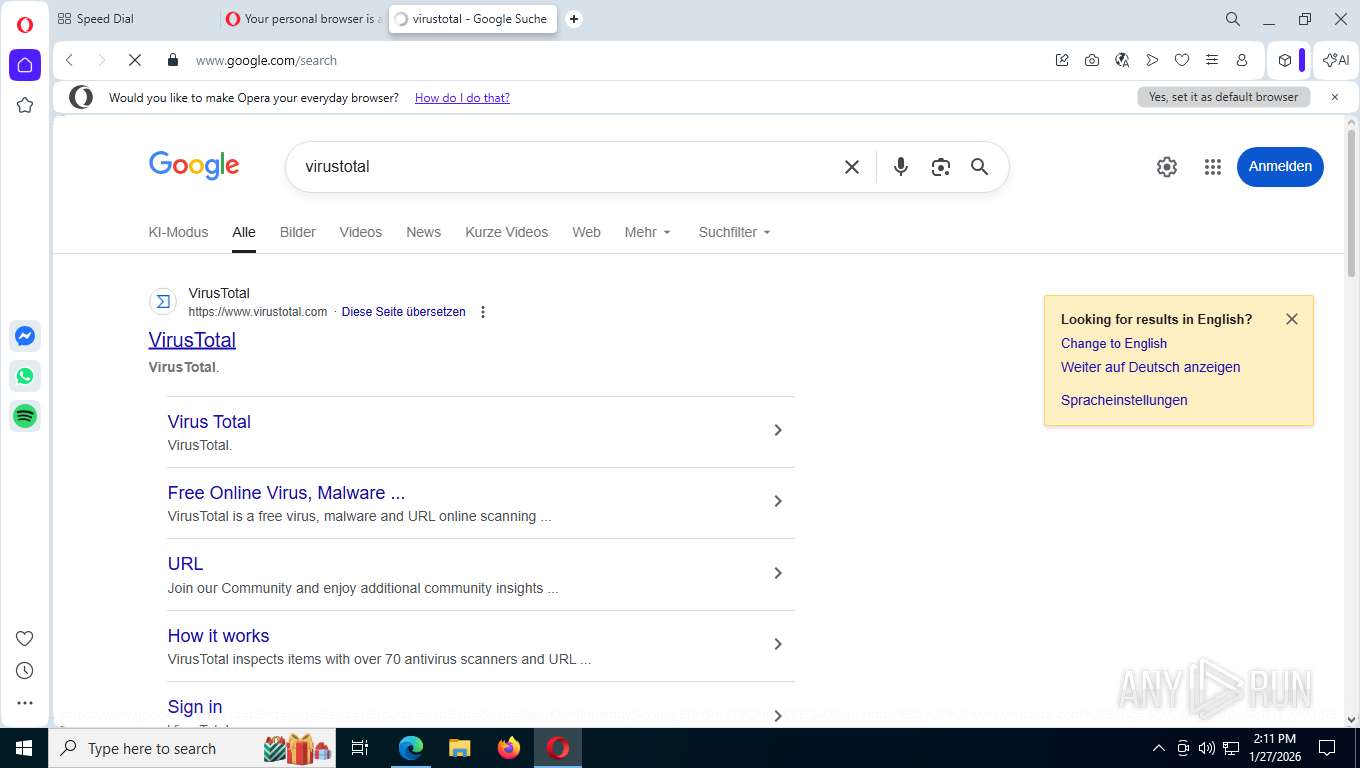Open the address bar player/flow arrow icon
Image resolution: width=1360 pixels, height=768 pixels.
point(1152,60)
